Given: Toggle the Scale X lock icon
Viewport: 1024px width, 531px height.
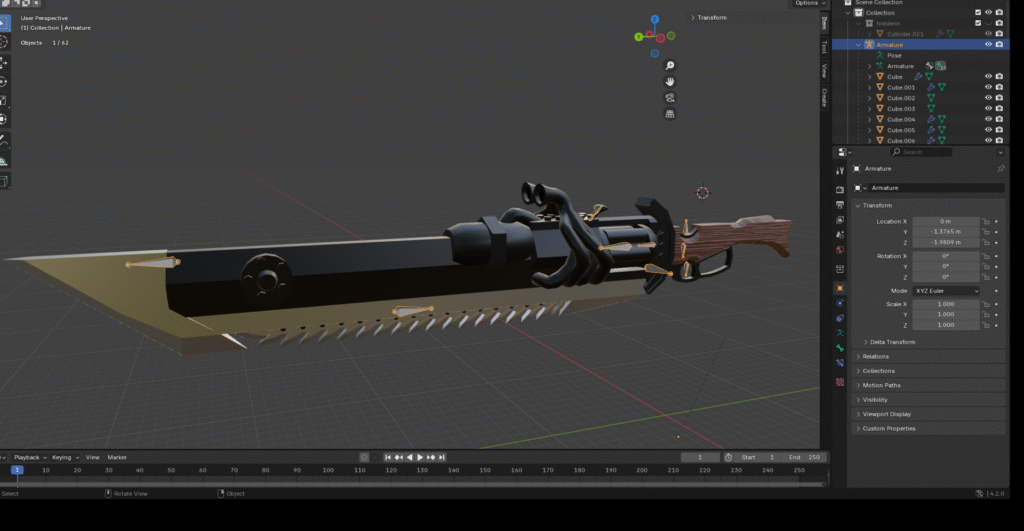Looking at the screenshot, I should click(x=986, y=304).
